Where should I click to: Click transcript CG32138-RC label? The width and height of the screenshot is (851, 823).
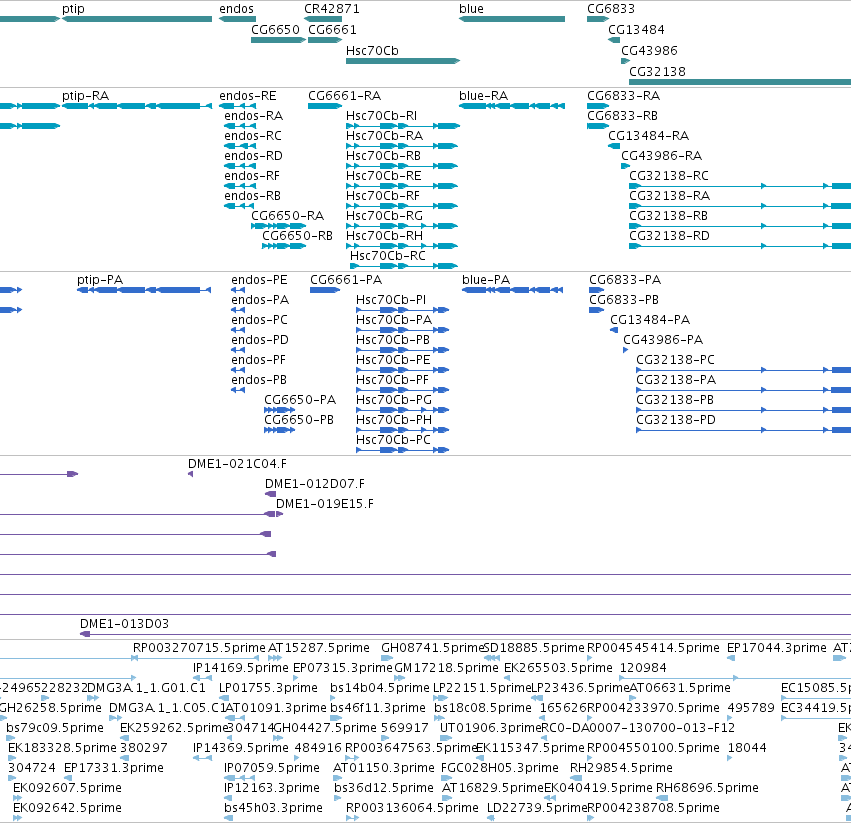(x=669, y=176)
